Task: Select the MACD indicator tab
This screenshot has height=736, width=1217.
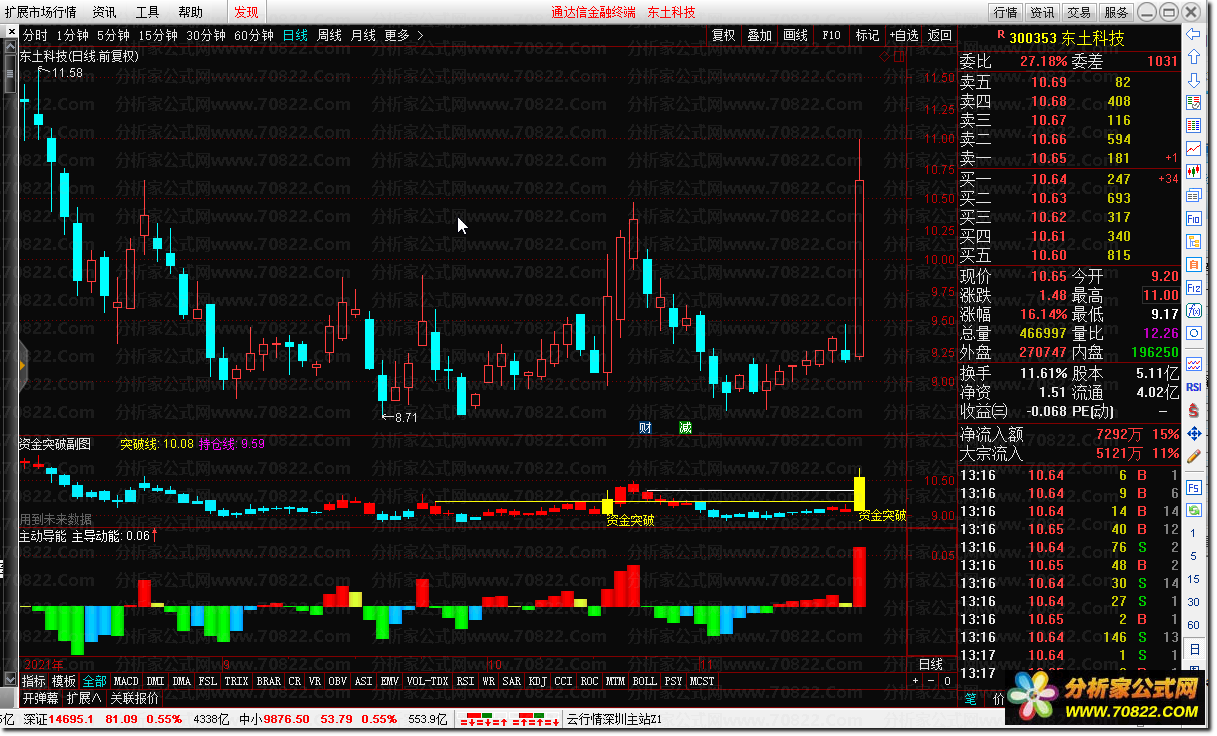Action: point(126,681)
